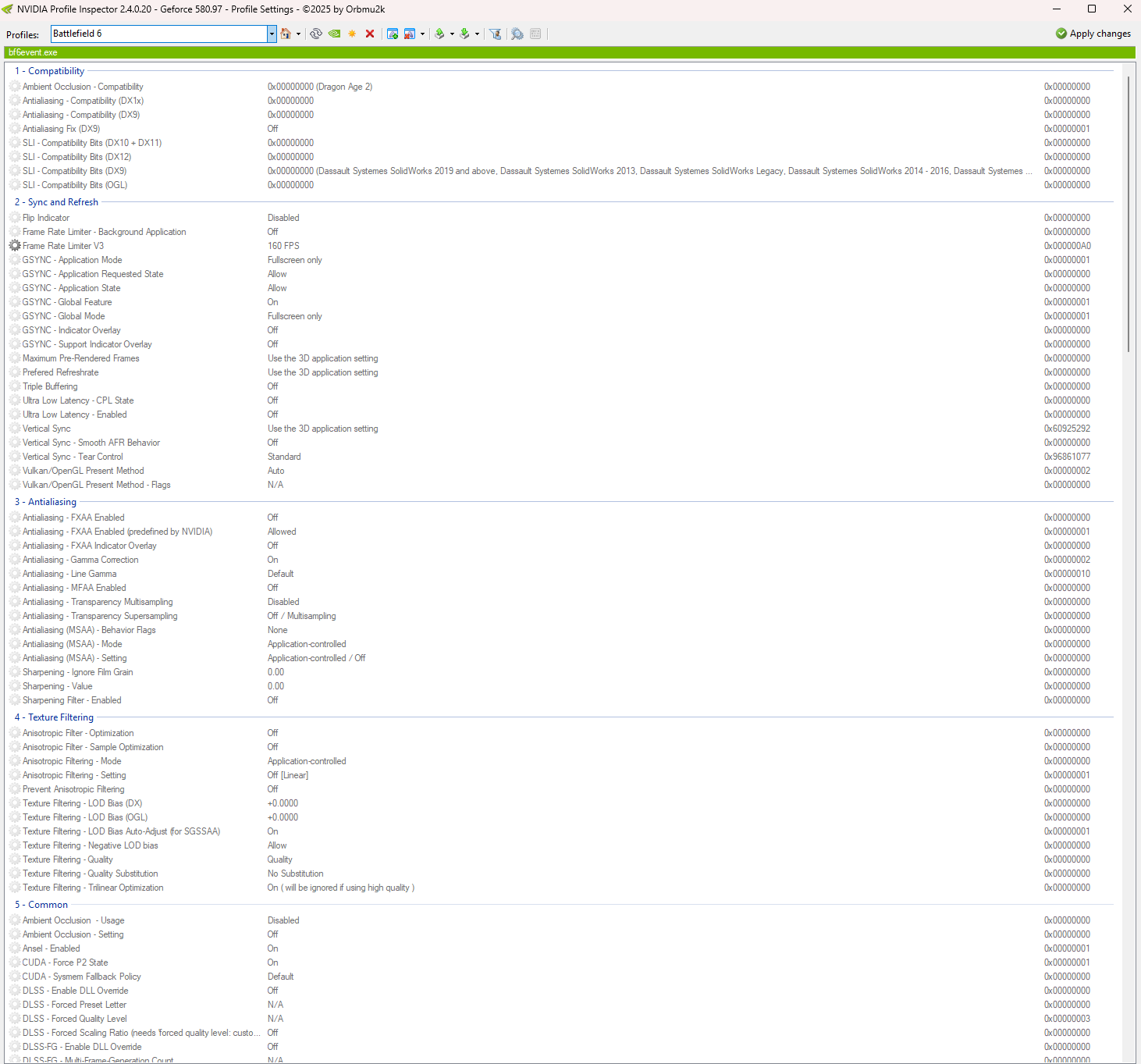Viewport: 1141px width, 1064px height.
Task: Select Maximum Pre-Rendered Frames setting
Action: coord(560,358)
